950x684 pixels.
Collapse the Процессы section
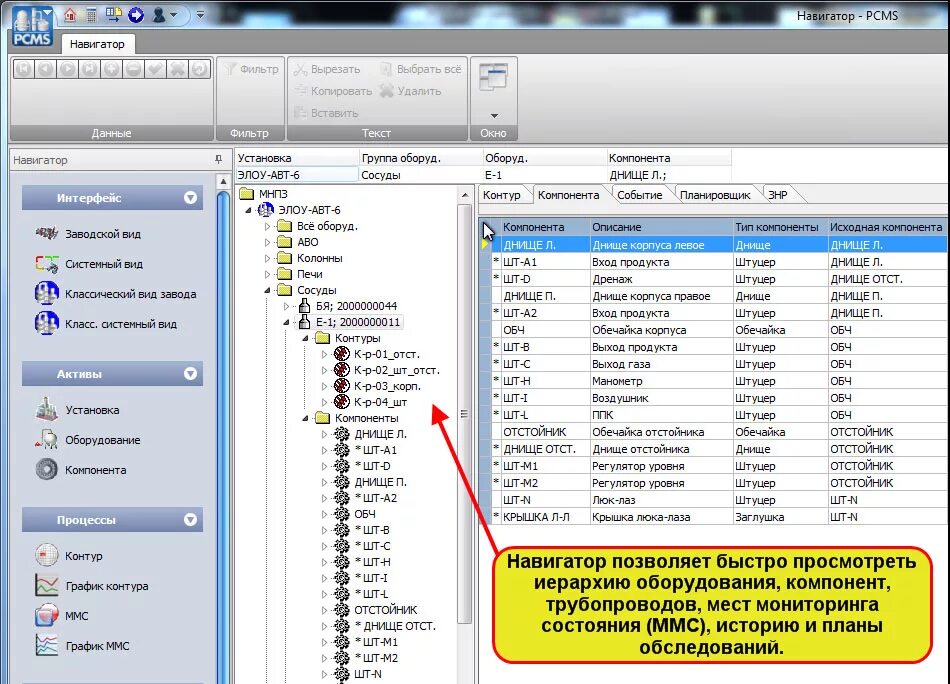coord(190,520)
